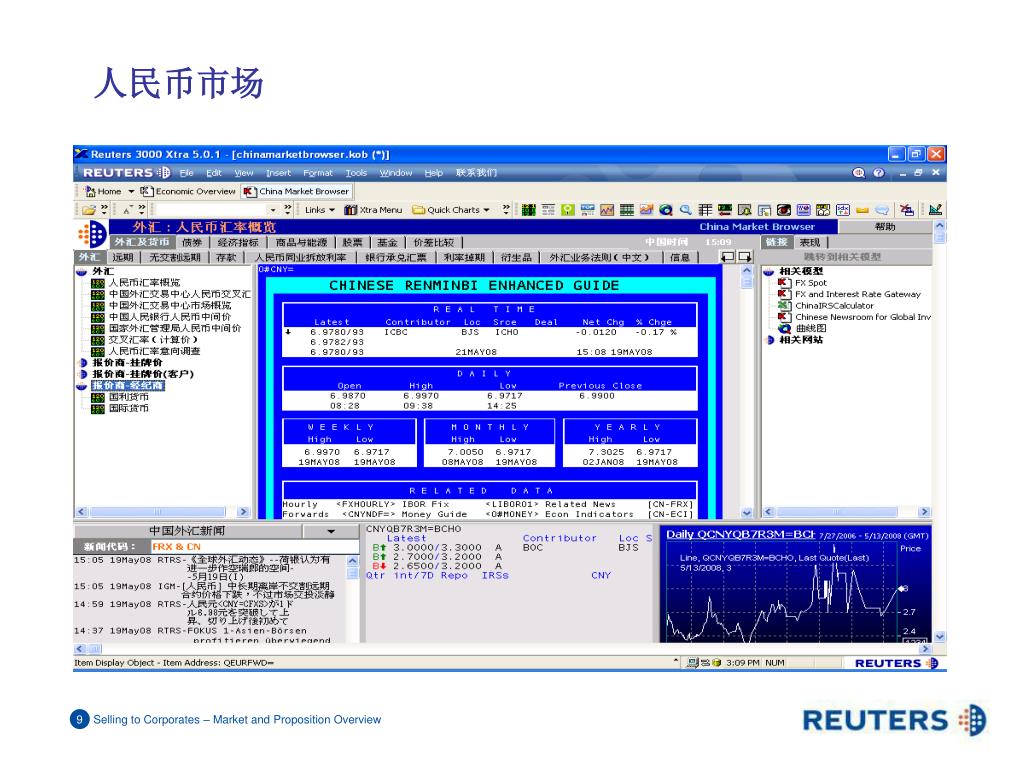Select the 利率掉期 sub-tab
The image size is (1024, 768).
464,257
